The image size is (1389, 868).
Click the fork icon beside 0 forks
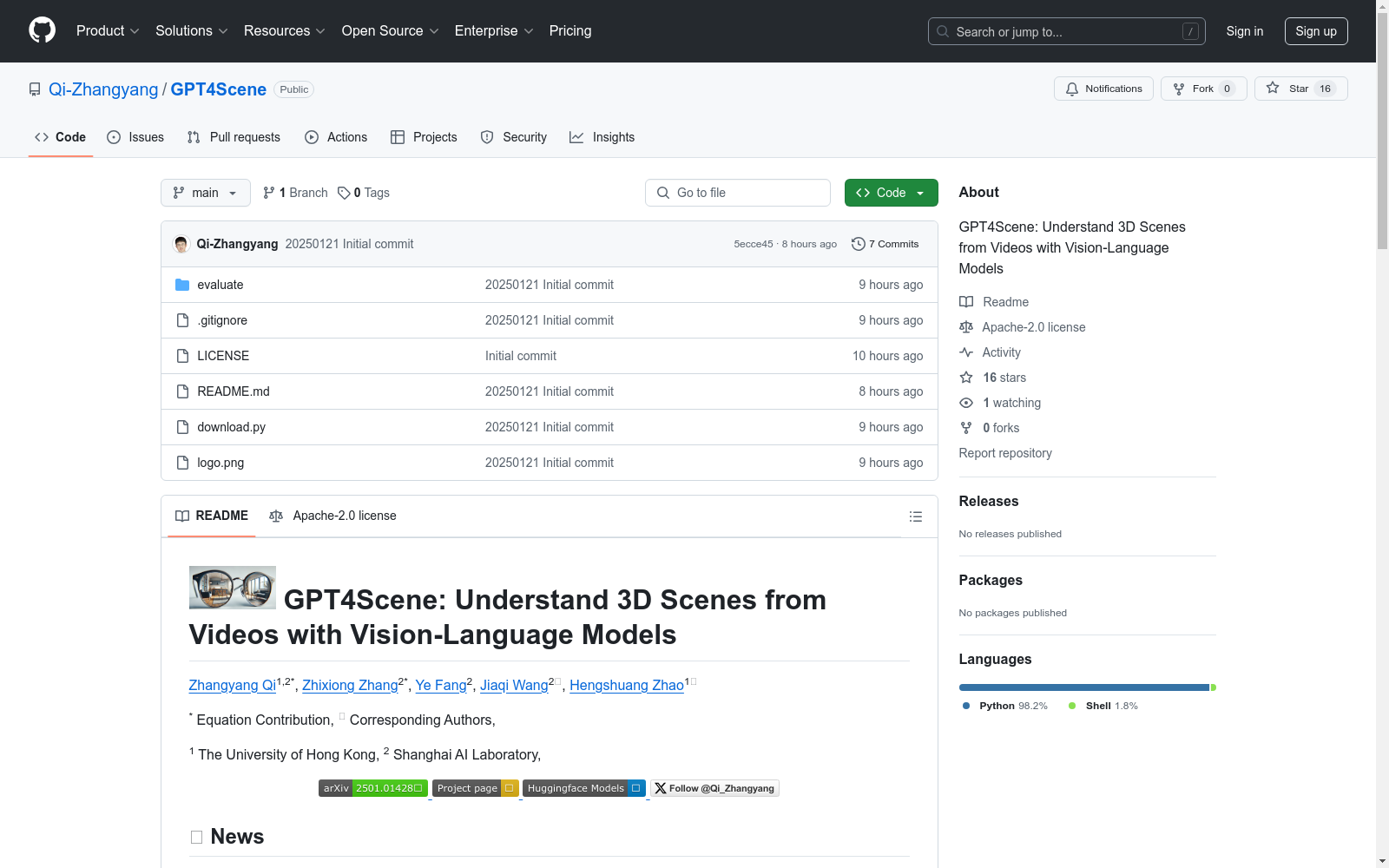point(966,428)
